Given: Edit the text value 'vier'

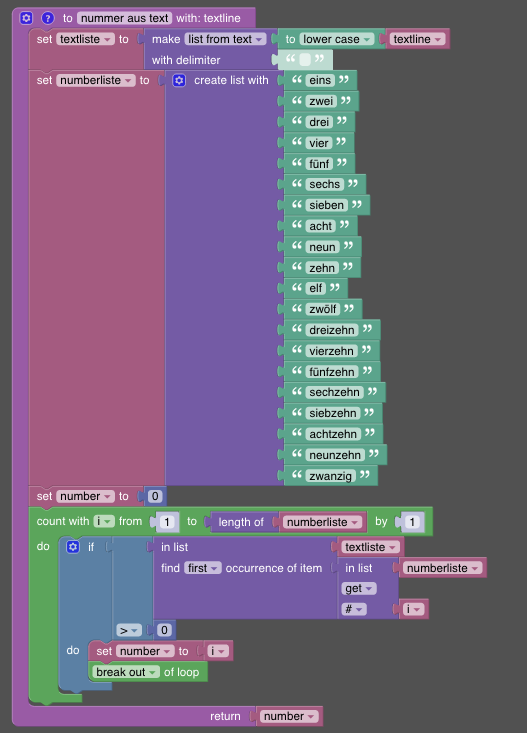Looking at the screenshot, I should point(319,143).
